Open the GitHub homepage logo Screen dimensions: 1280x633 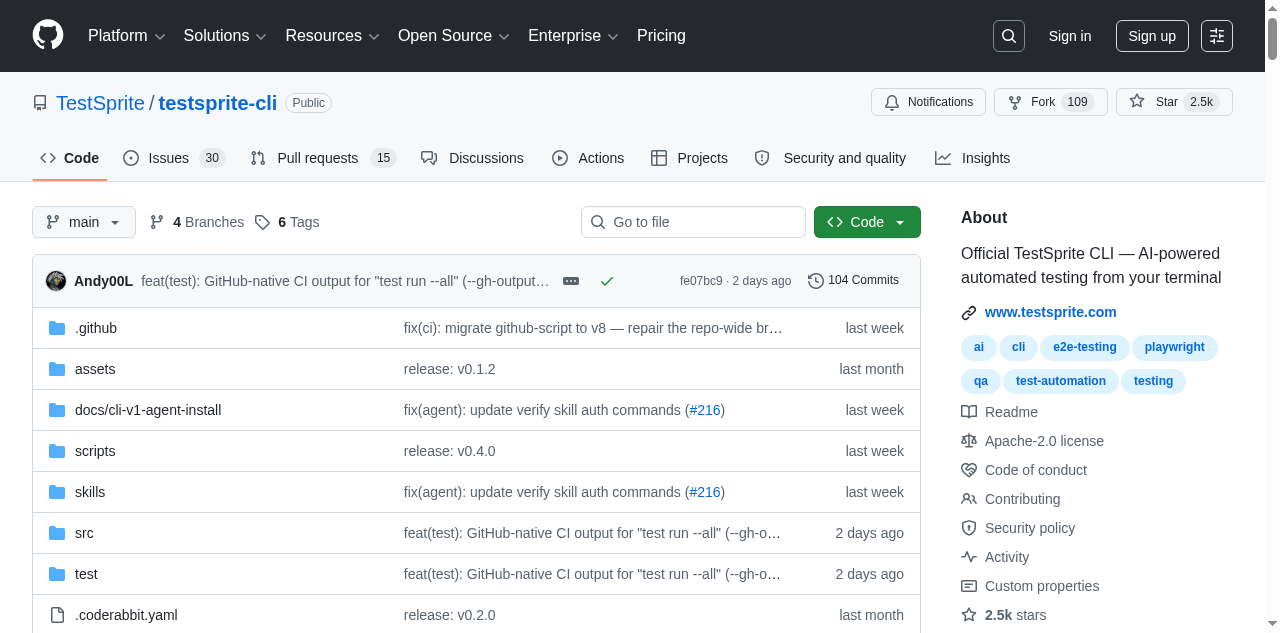coord(48,35)
